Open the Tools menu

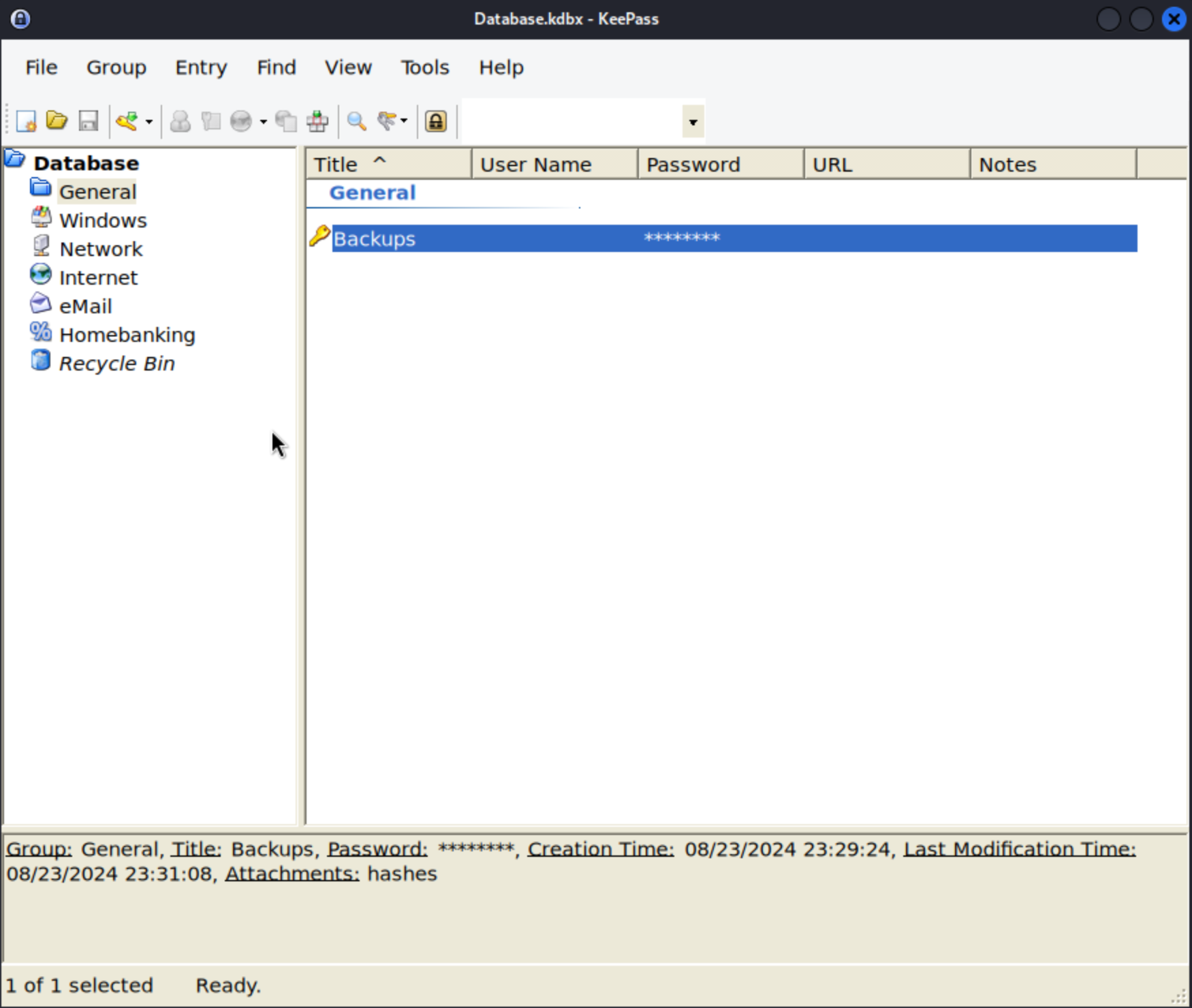point(424,67)
